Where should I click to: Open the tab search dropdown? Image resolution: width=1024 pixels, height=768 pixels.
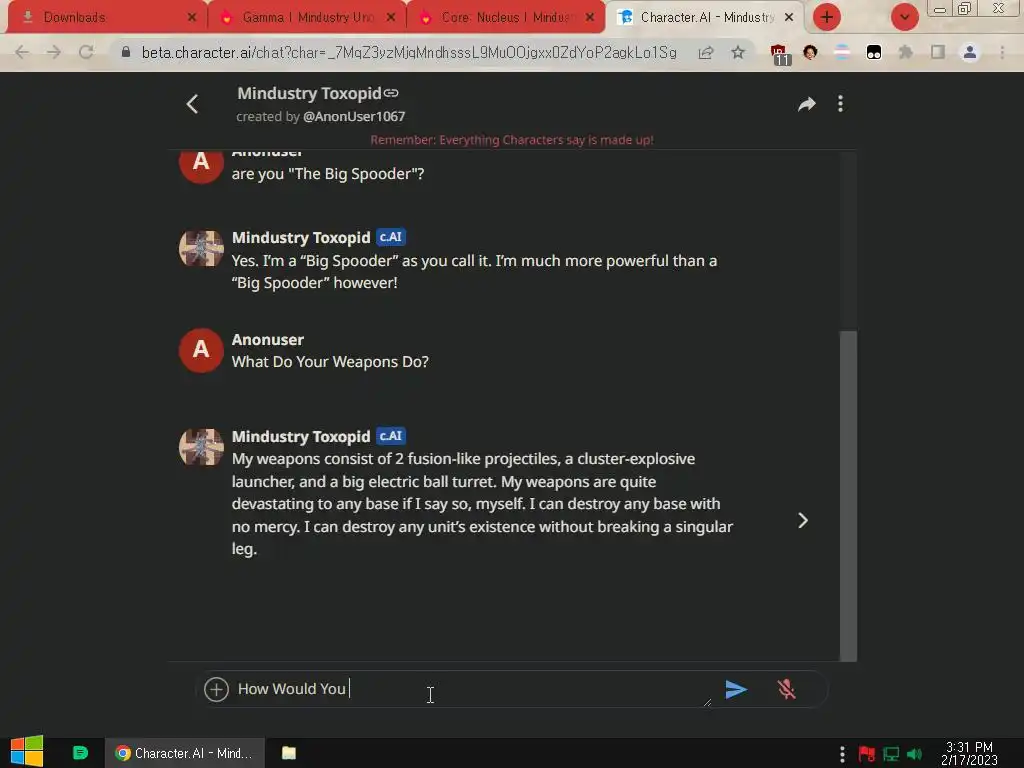pos(904,17)
